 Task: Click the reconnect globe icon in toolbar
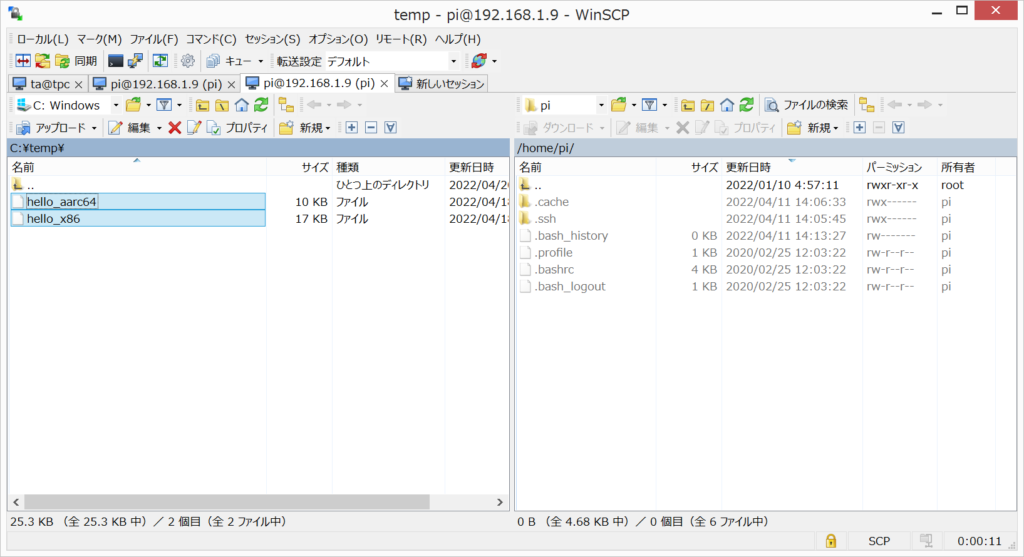[479, 61]
